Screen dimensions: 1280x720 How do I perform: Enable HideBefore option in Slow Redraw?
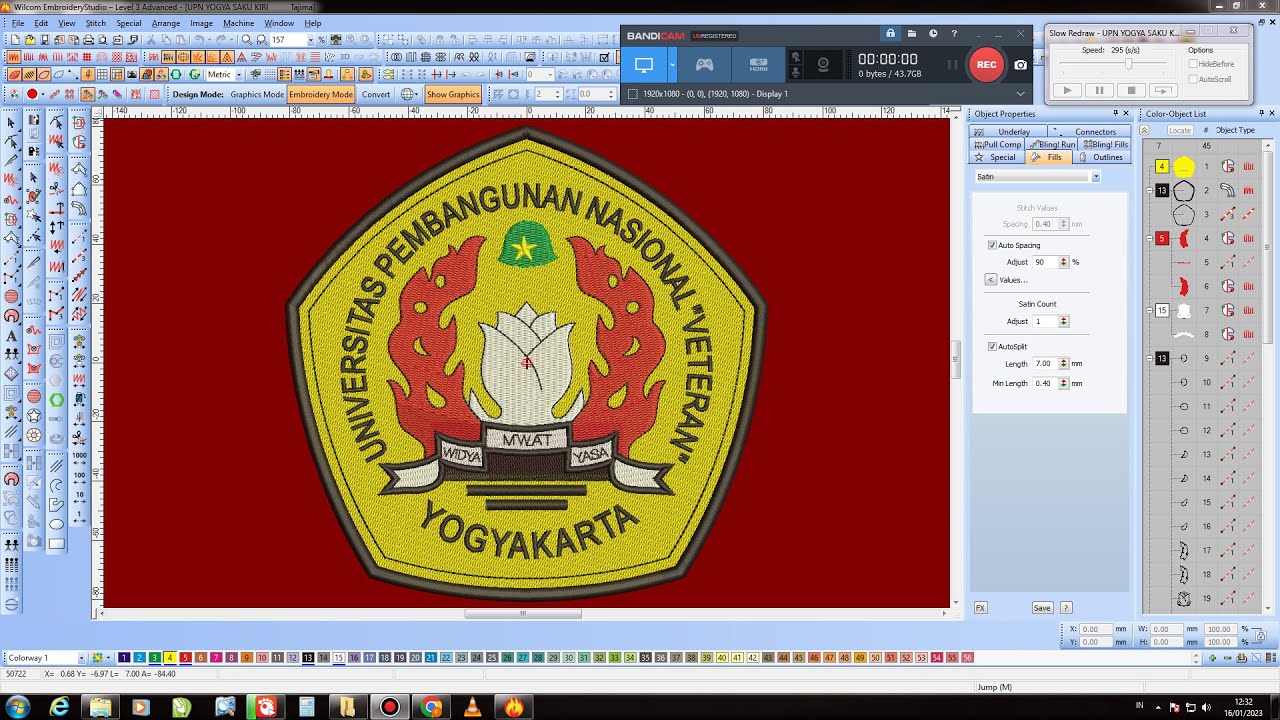pos(1192,64)
